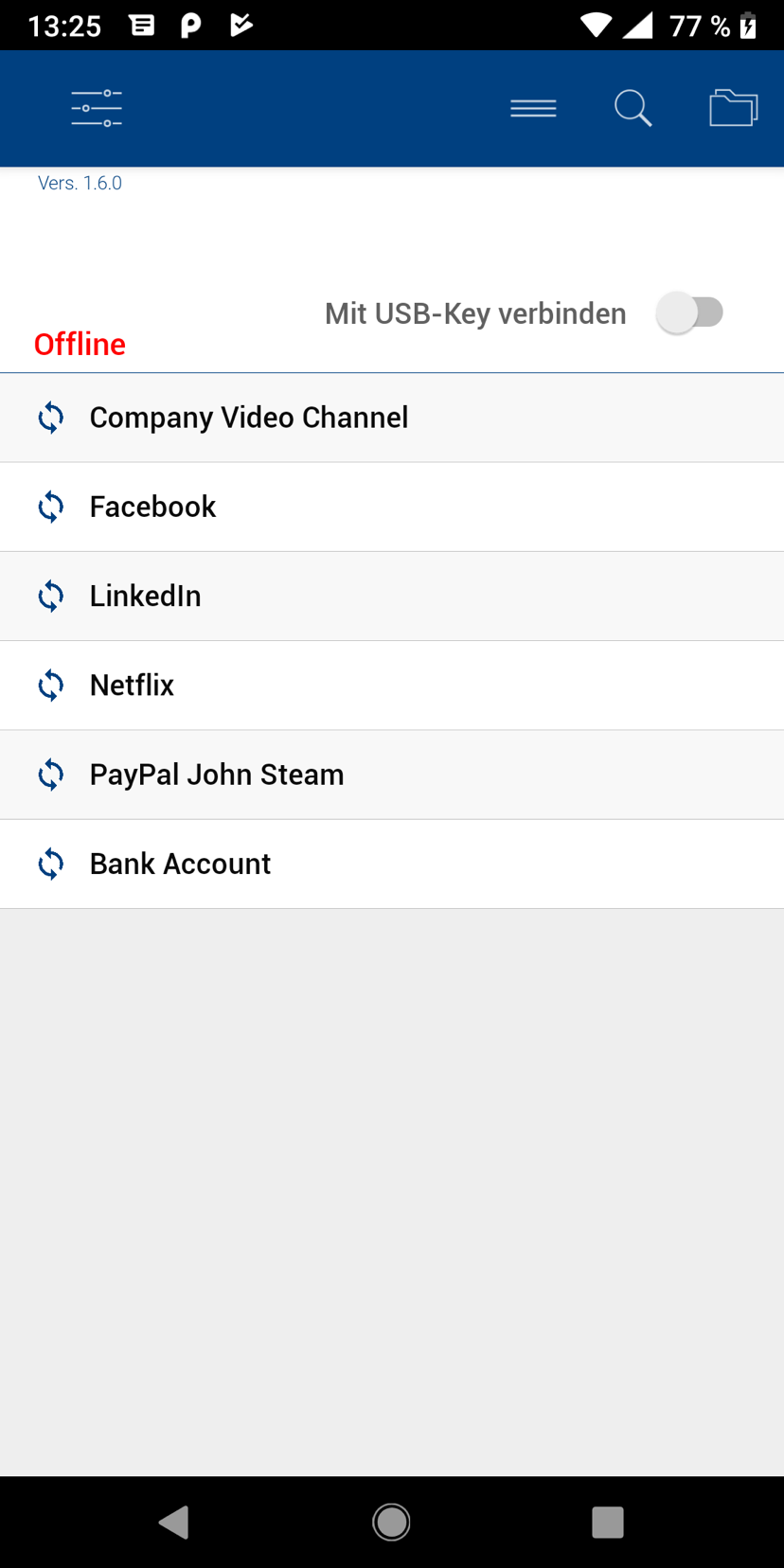Select the Bank Account entry
The height and width of the screenshot is (1568, 784).
181,864
